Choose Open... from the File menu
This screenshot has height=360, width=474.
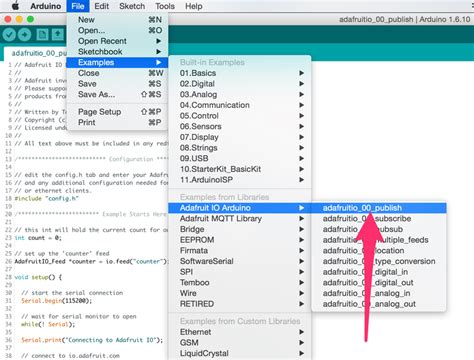pyautogui.click(x=117, y=30)
